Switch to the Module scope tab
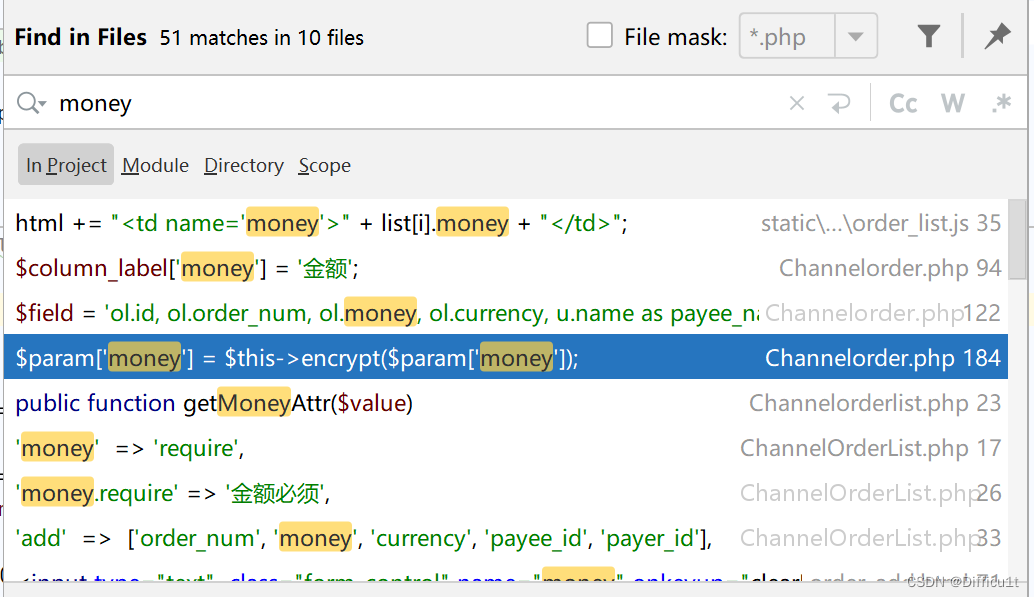This screenshot has width=1034, height=597. [x=155, y=165]
